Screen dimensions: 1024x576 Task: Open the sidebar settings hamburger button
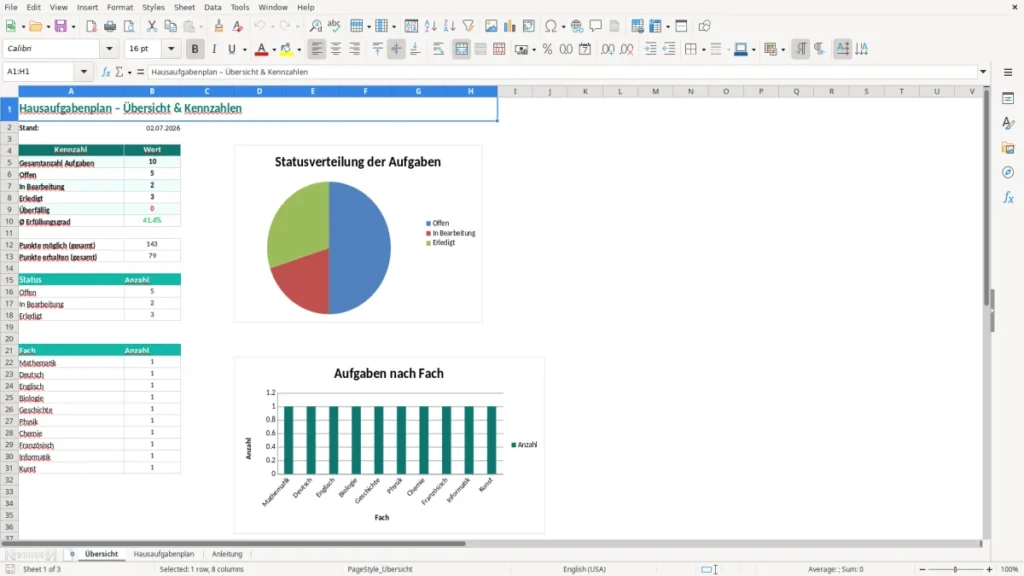pos(1008,72)
